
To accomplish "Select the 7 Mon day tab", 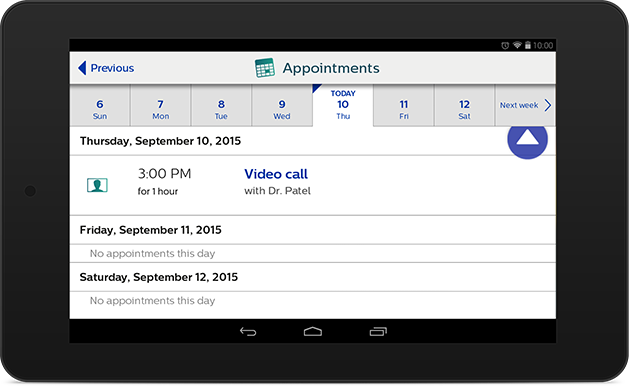I will point(160,106).
